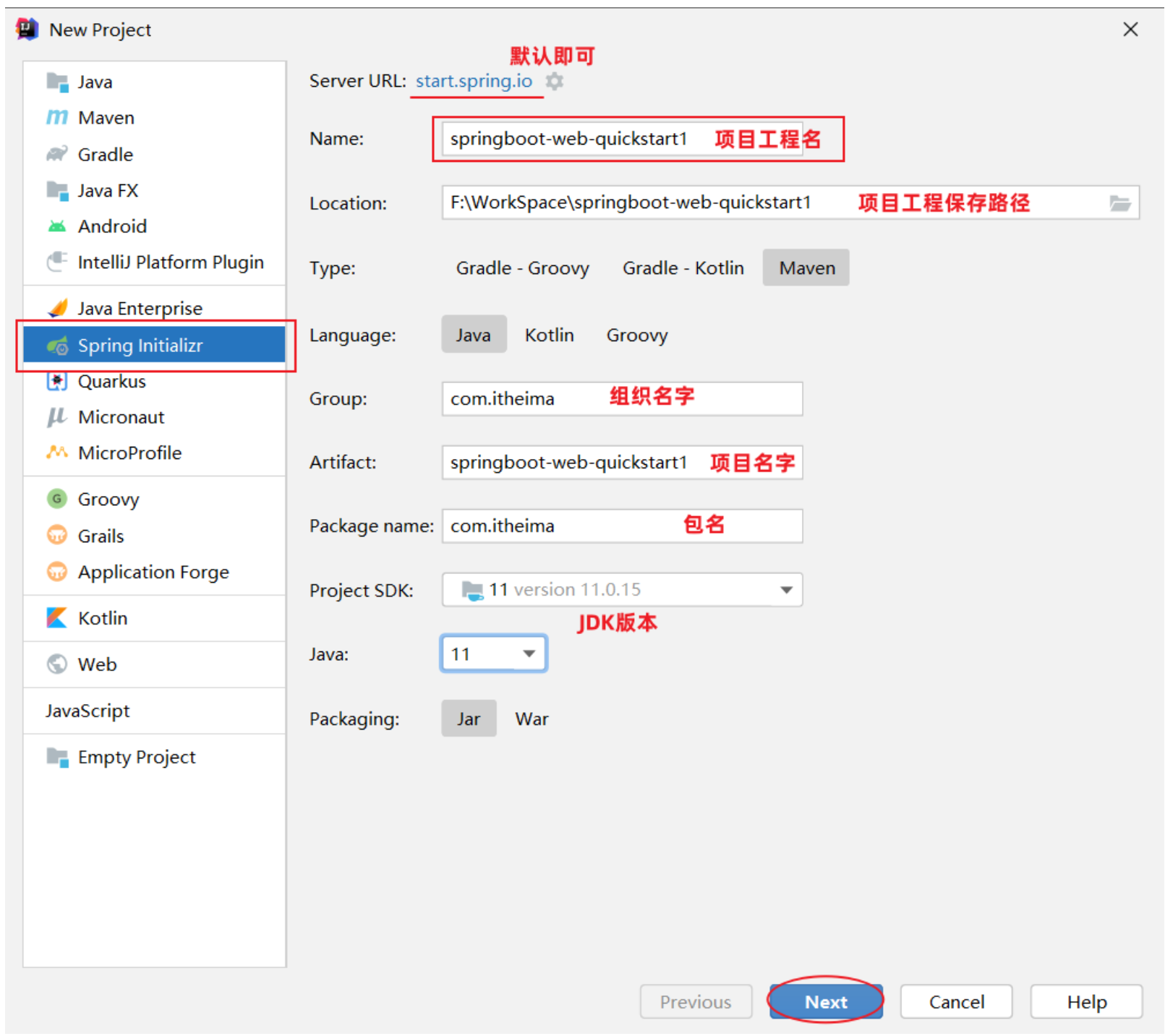Select Java Enterprise in sidebar
This screenshot has width=1165, height=1036.
coord(155,308)
